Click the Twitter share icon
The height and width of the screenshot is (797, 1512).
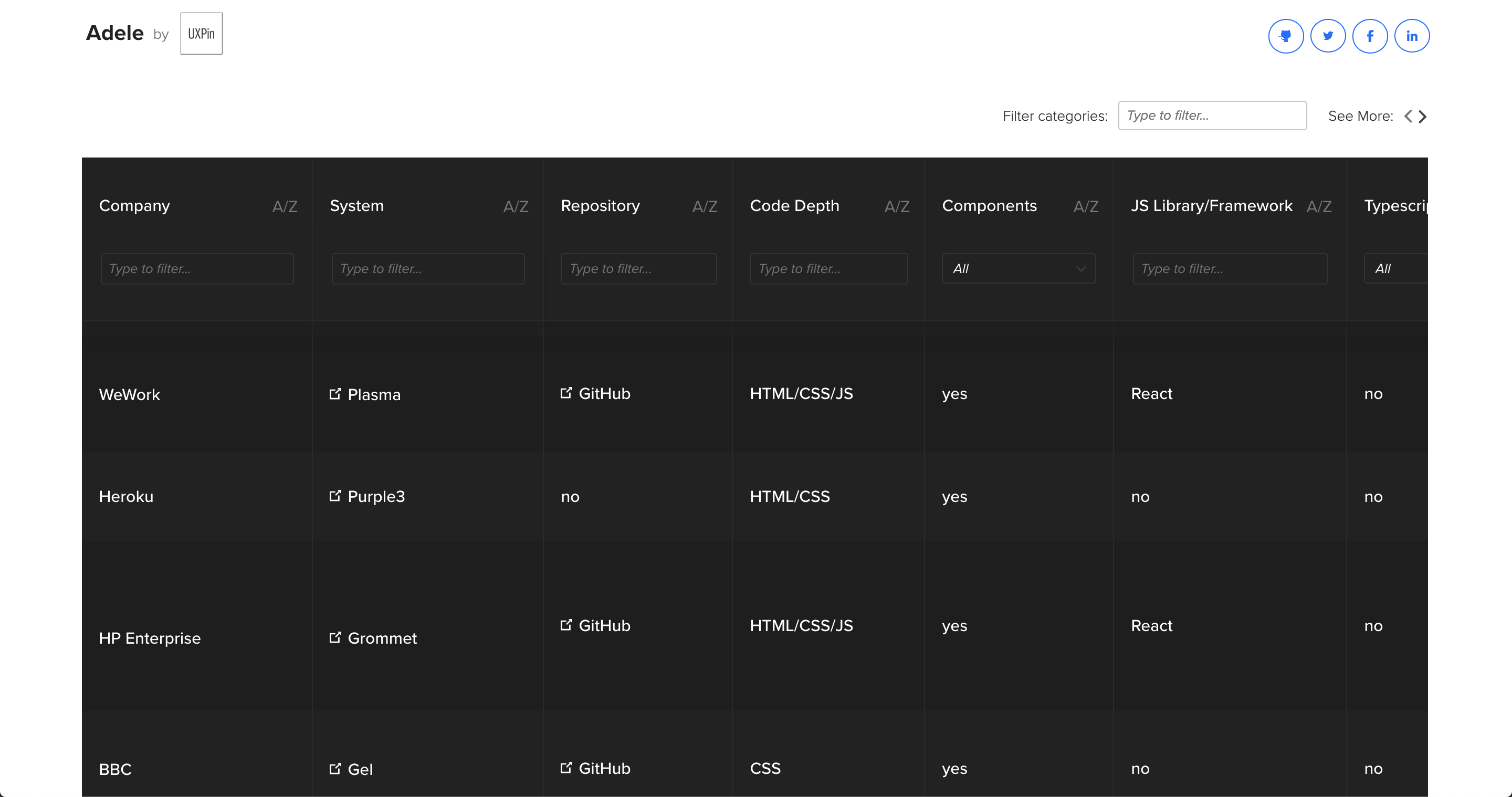(1328, 36)
